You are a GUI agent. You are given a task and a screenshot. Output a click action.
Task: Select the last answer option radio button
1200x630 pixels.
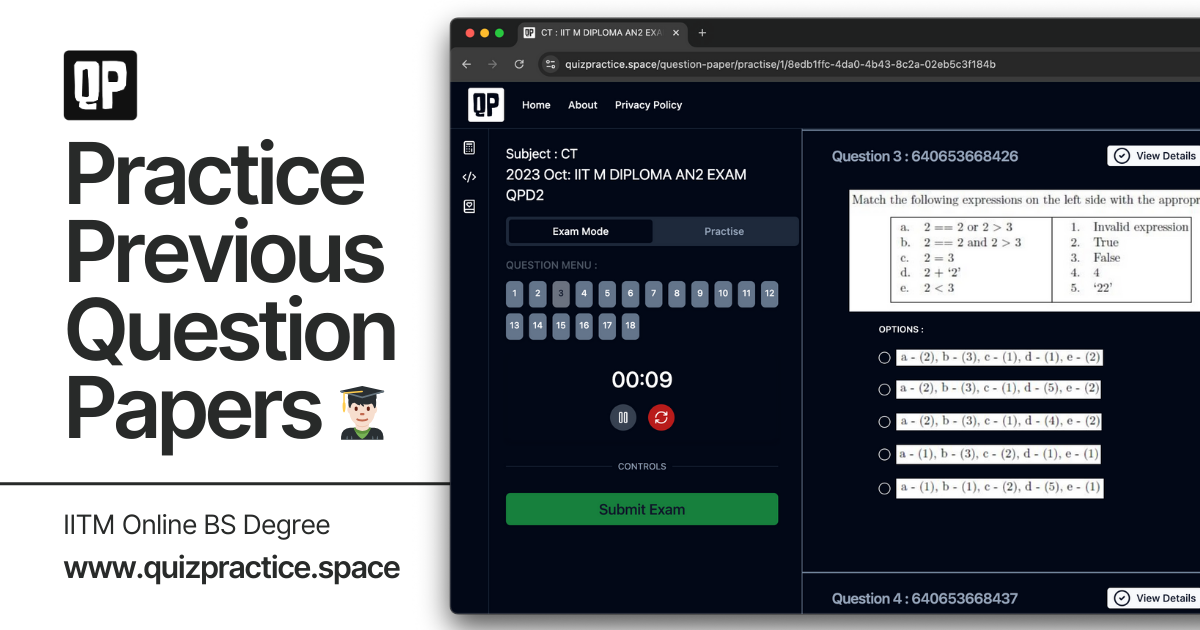pos(884,488)
